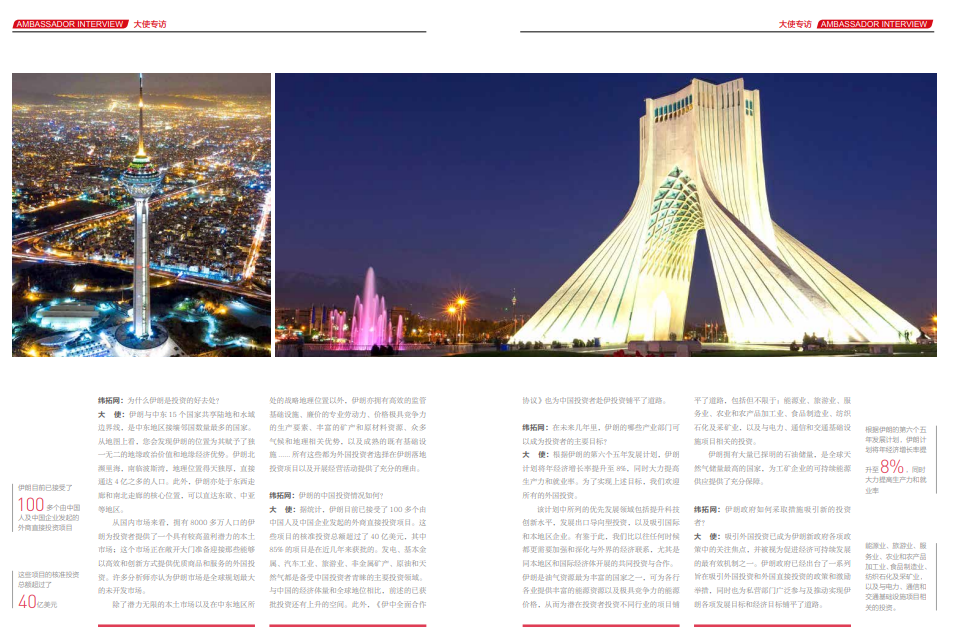This screenshot has width=957, height=638.
Task: Click the "8%" growth rate callout
Action: pyautogui.click(x=891, y=465)
